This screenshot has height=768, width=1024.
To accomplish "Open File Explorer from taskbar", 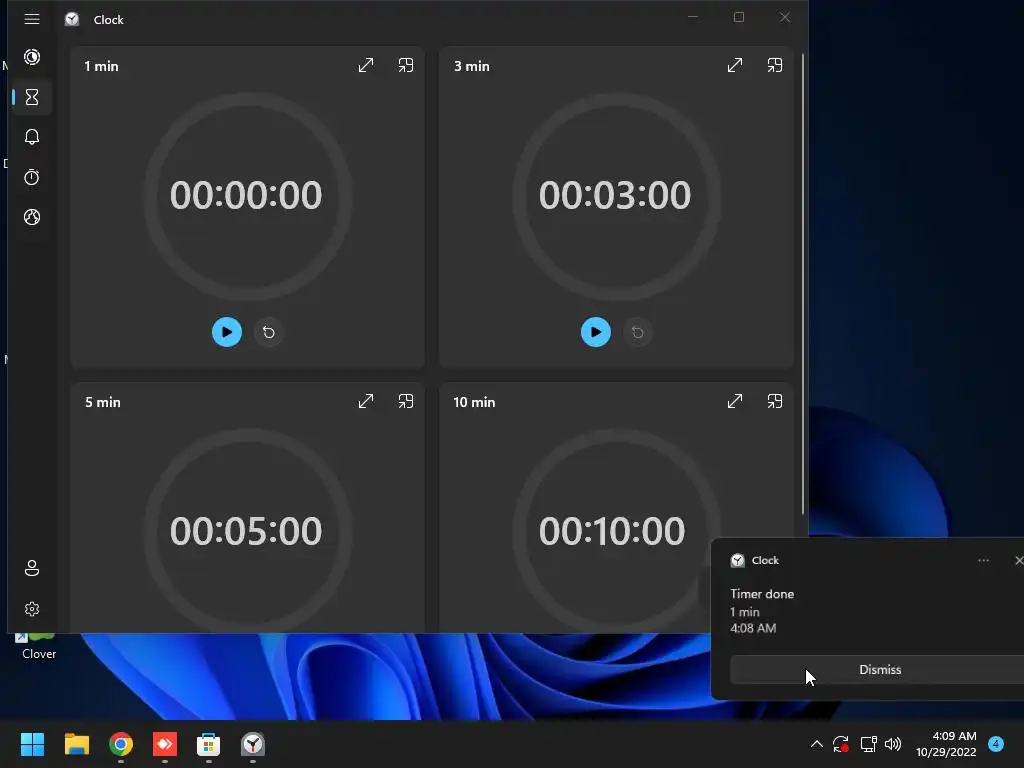I will [76, 744].
